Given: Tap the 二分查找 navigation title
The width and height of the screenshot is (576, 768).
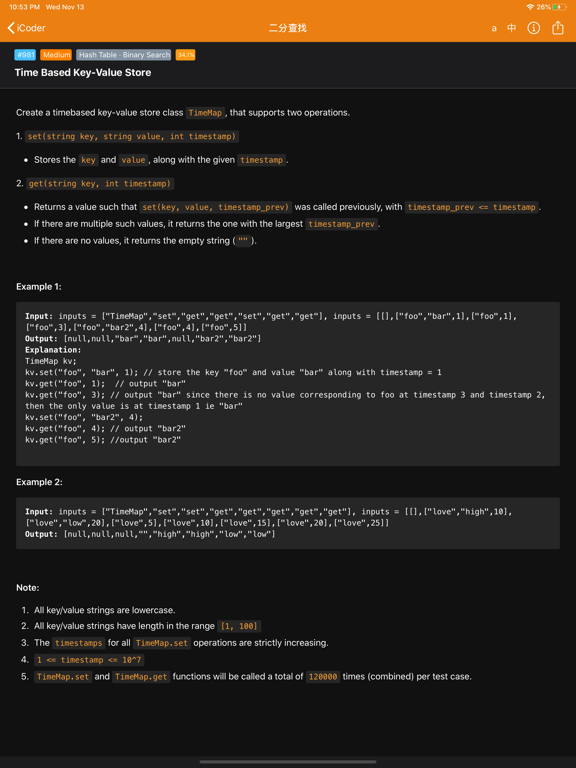Looking at the screenshot, I should [288, 28].
